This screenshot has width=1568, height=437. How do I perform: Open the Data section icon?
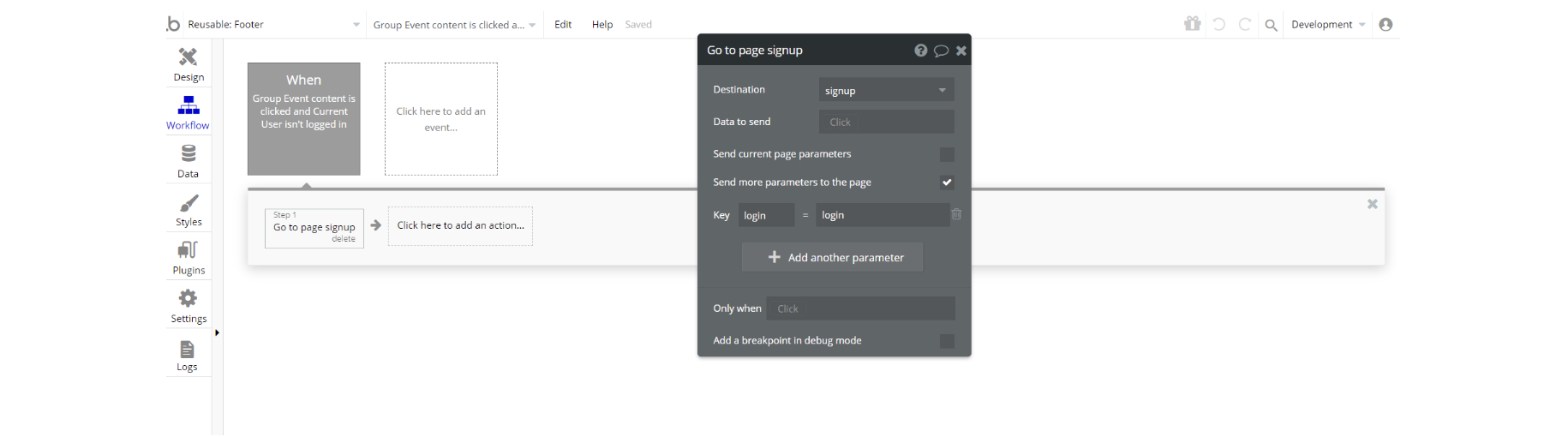point(189,161)
